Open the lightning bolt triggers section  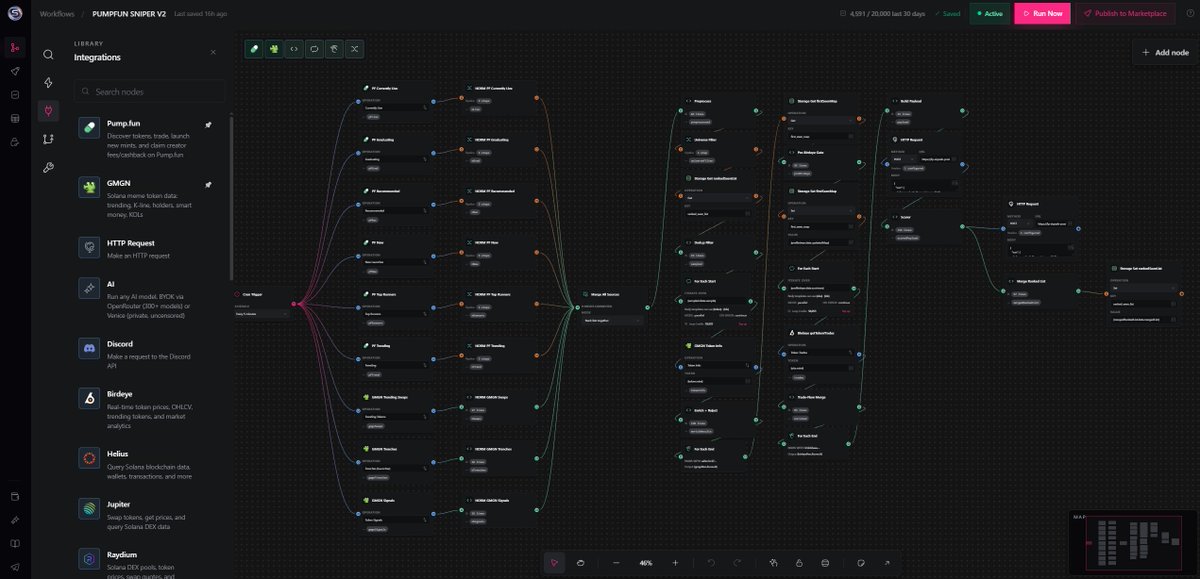pyautogui.click(x=48, y=82)
